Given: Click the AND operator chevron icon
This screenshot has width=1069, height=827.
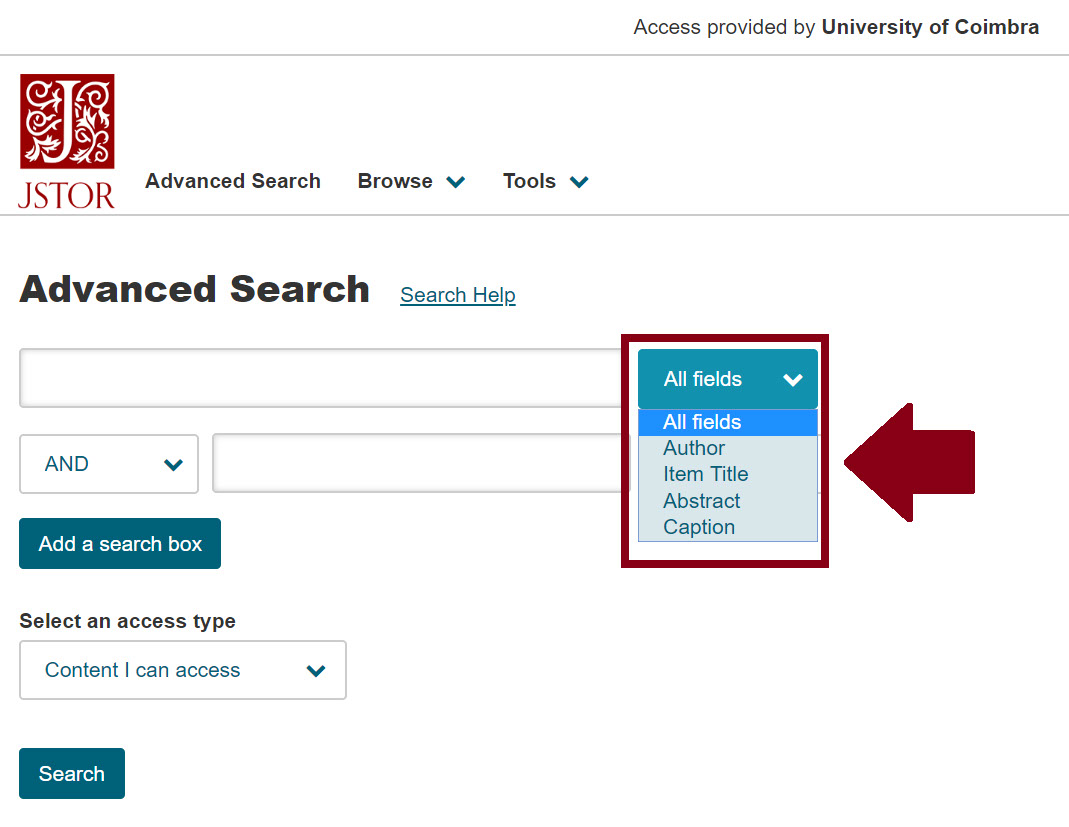Looking at the screenshot, I should 173,465.
